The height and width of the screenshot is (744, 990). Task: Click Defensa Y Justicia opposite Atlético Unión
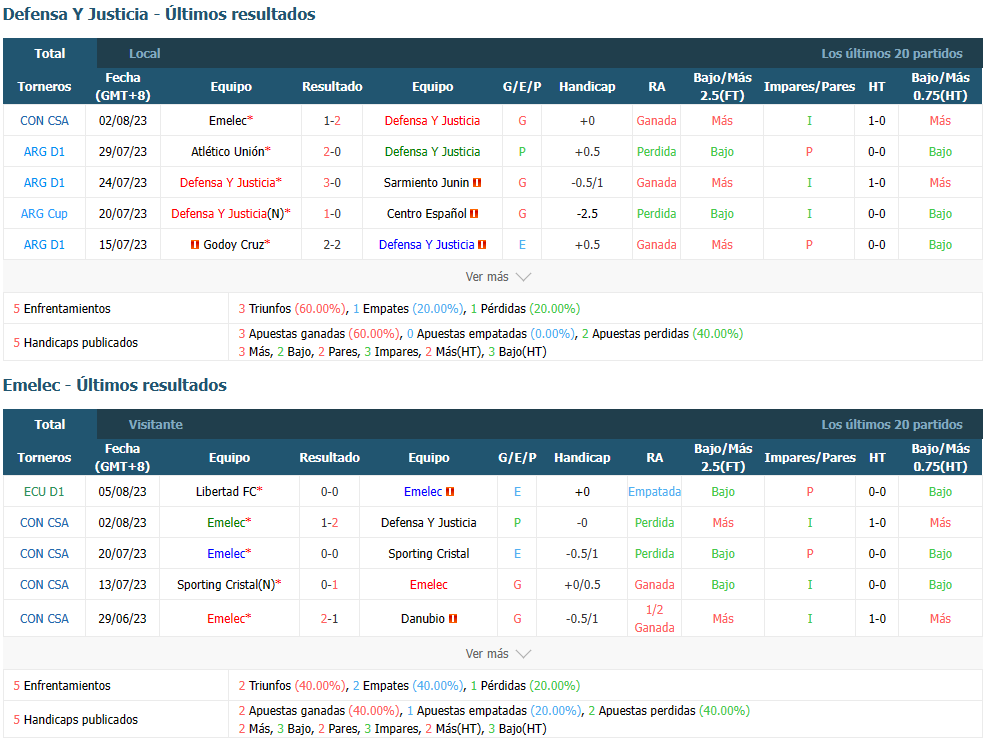pos(432,152)
